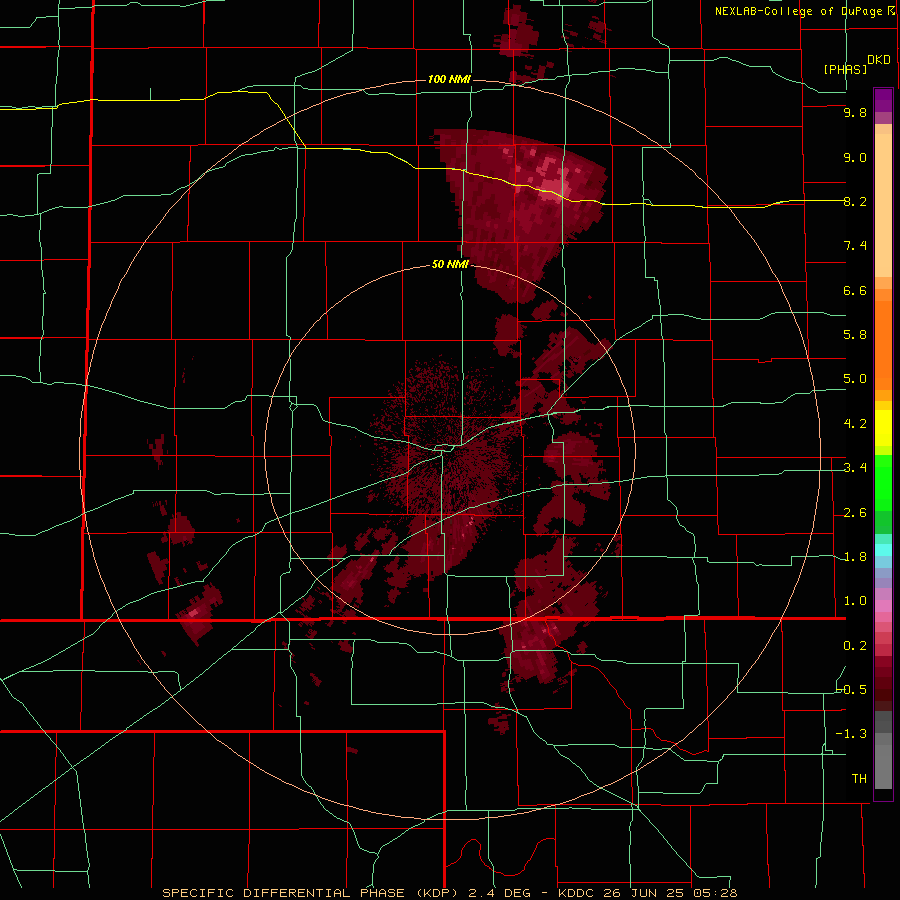Click the 100 NMI range ring label
900x900 pixels.
point(449,79)
